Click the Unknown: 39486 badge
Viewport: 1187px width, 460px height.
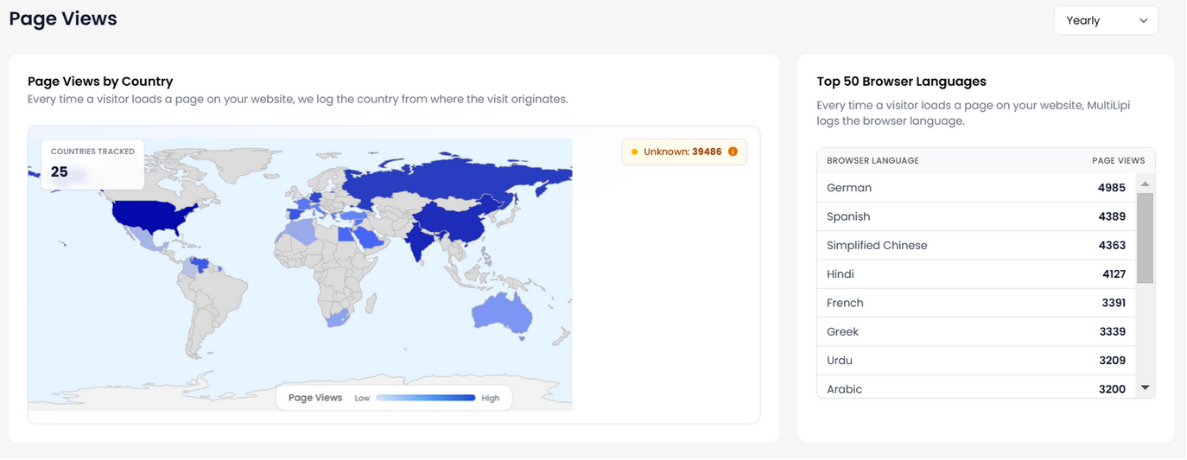click(684, 151)
